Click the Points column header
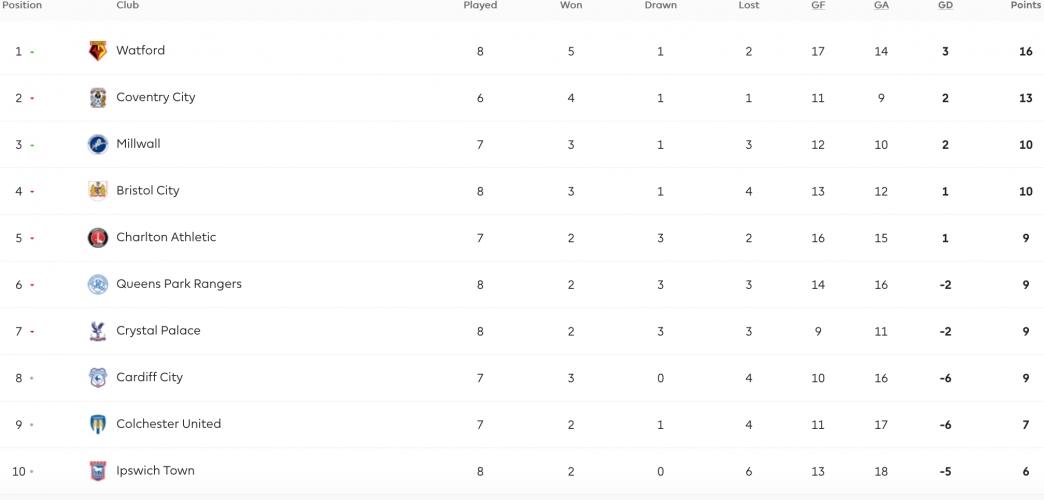Image resolution: width=1044 pixels, height=500 pixels. coord(1026,5)
